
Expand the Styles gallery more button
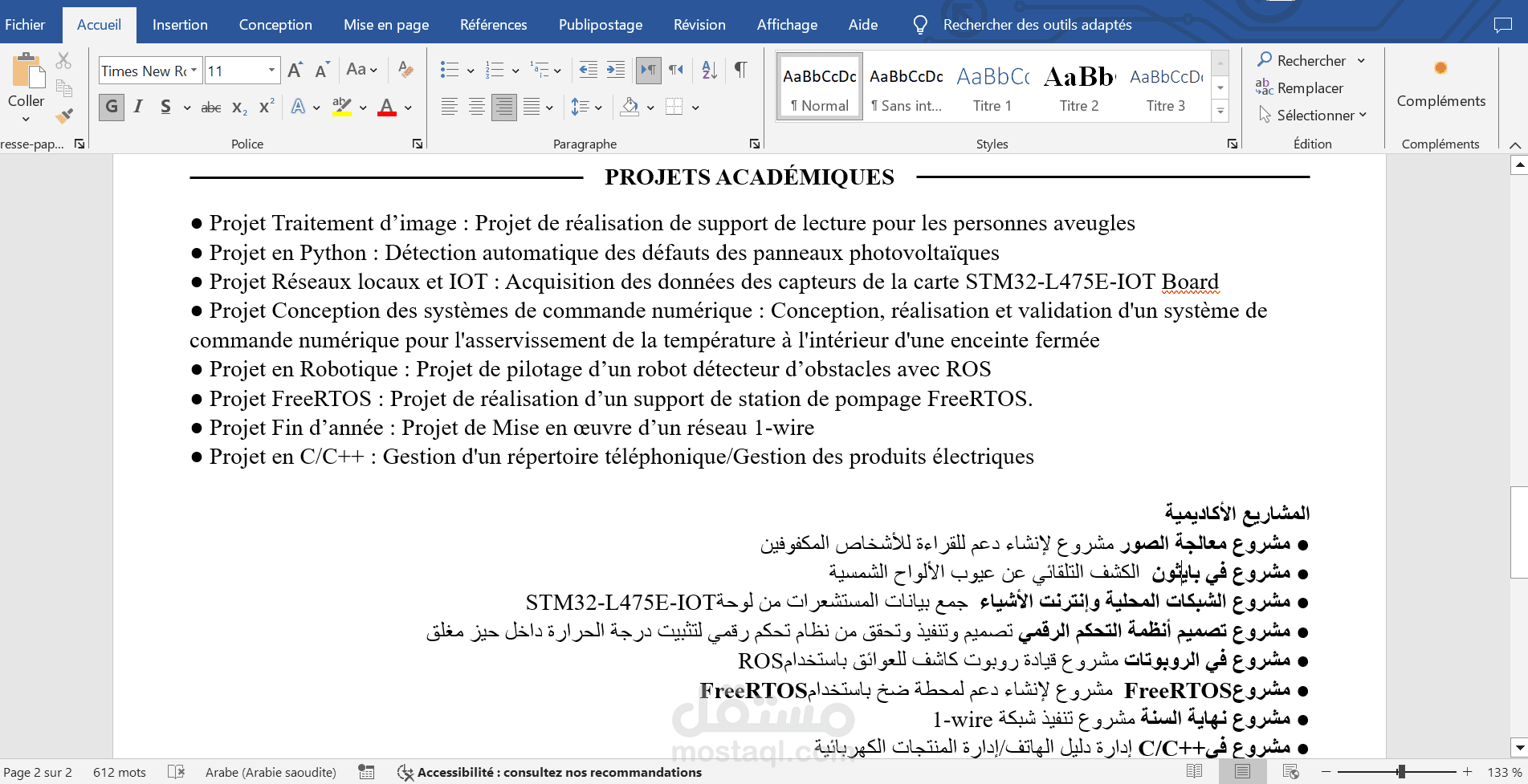(x=1220, y=112)
